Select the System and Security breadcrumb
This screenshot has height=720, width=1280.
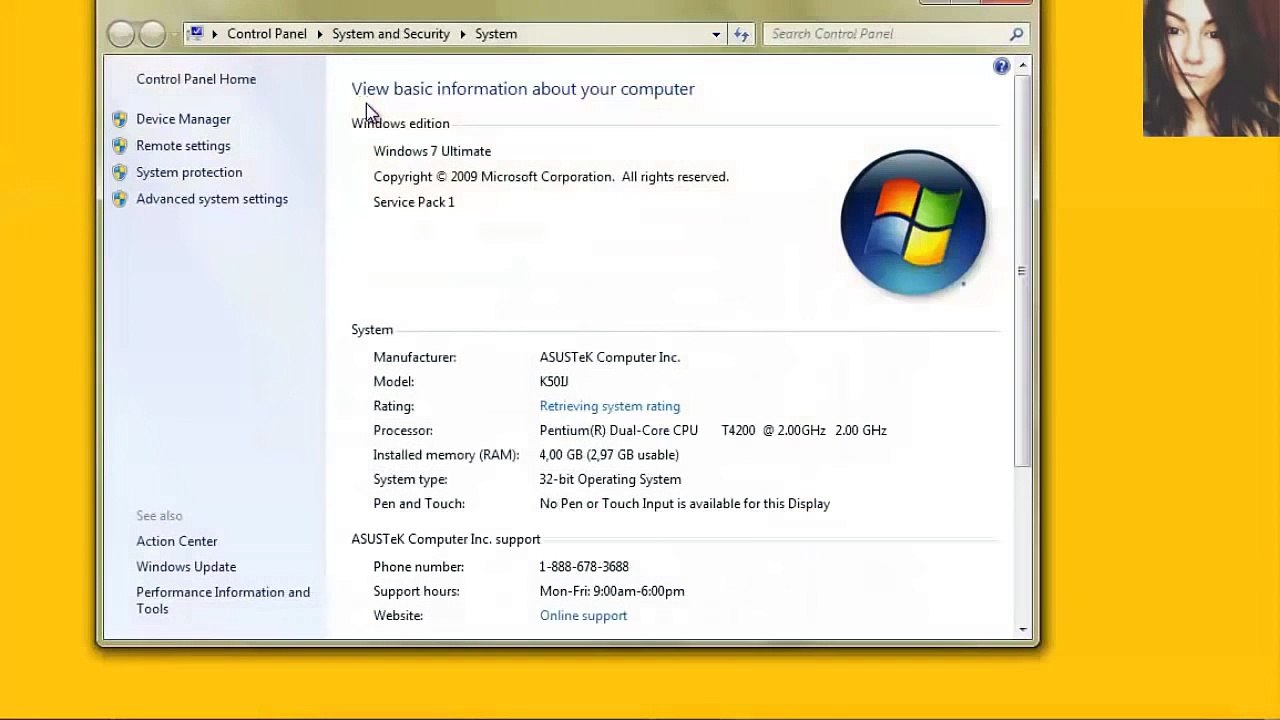point(391,34)
